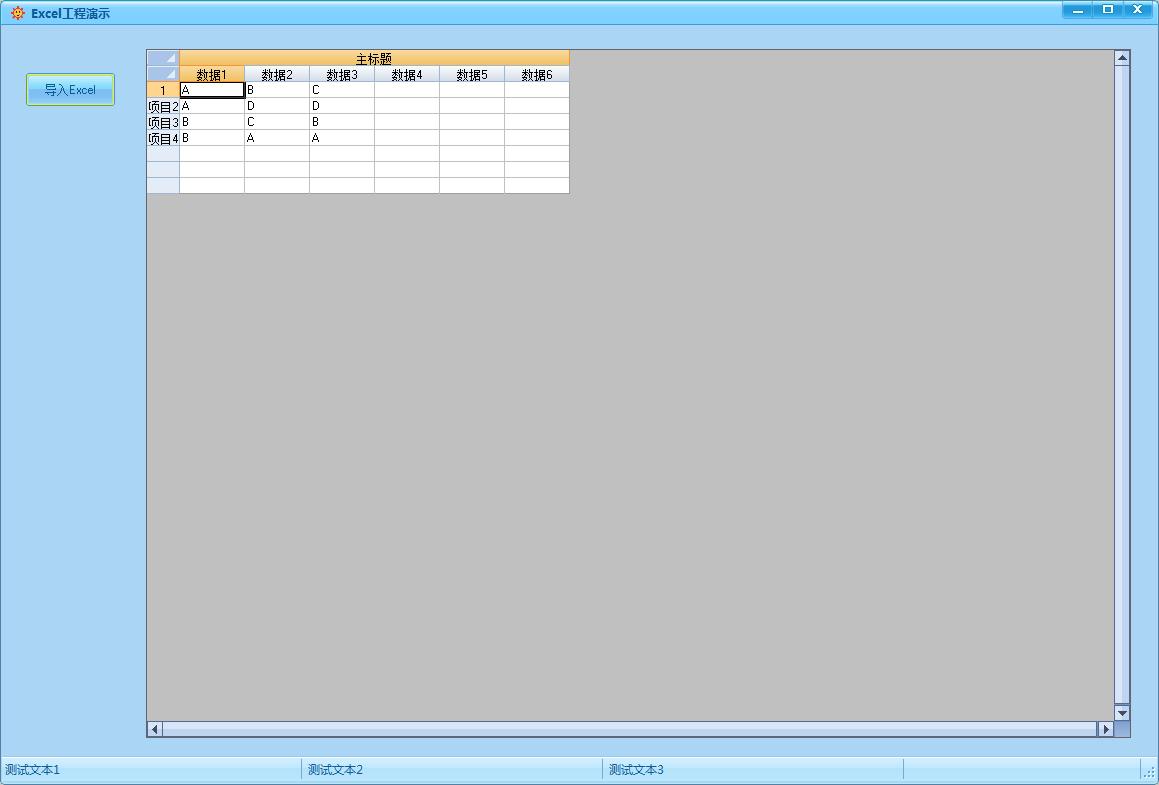1159x785 pixels.
Task: Click the left arrow of the horizontal scrollbar
Action: tap(153, 729)
